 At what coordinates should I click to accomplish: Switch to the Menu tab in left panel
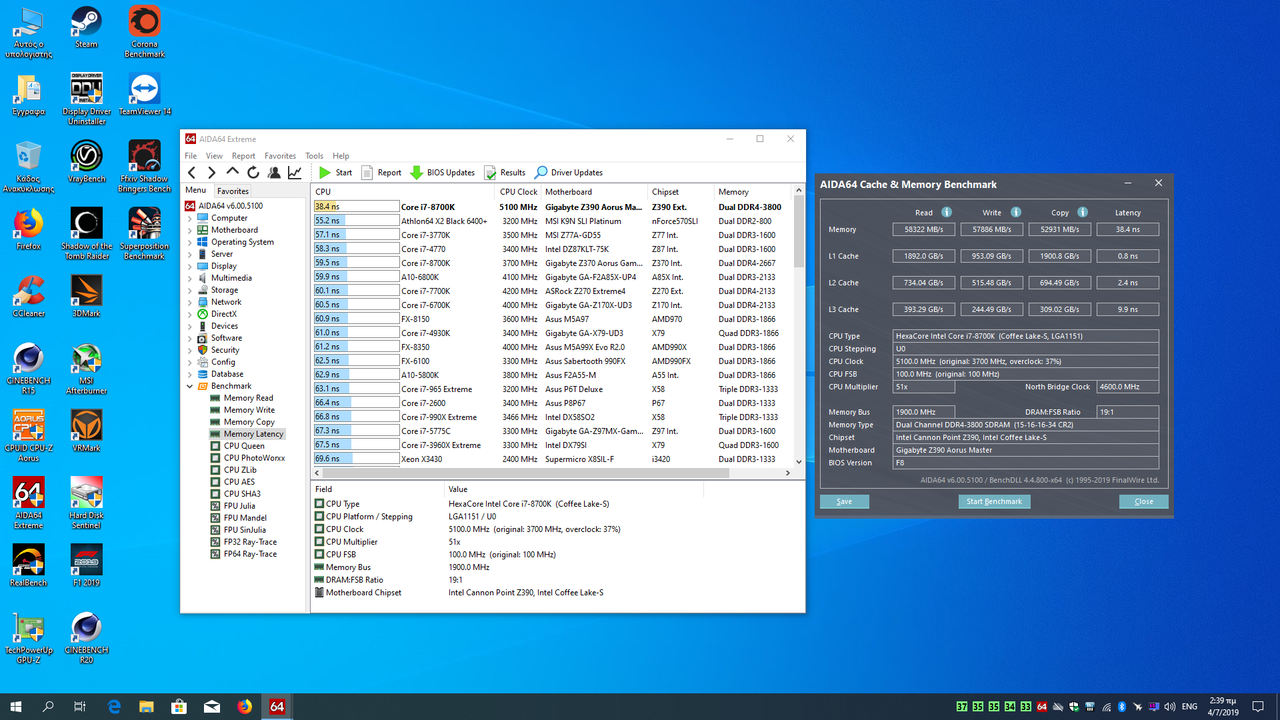coord(195,190)
